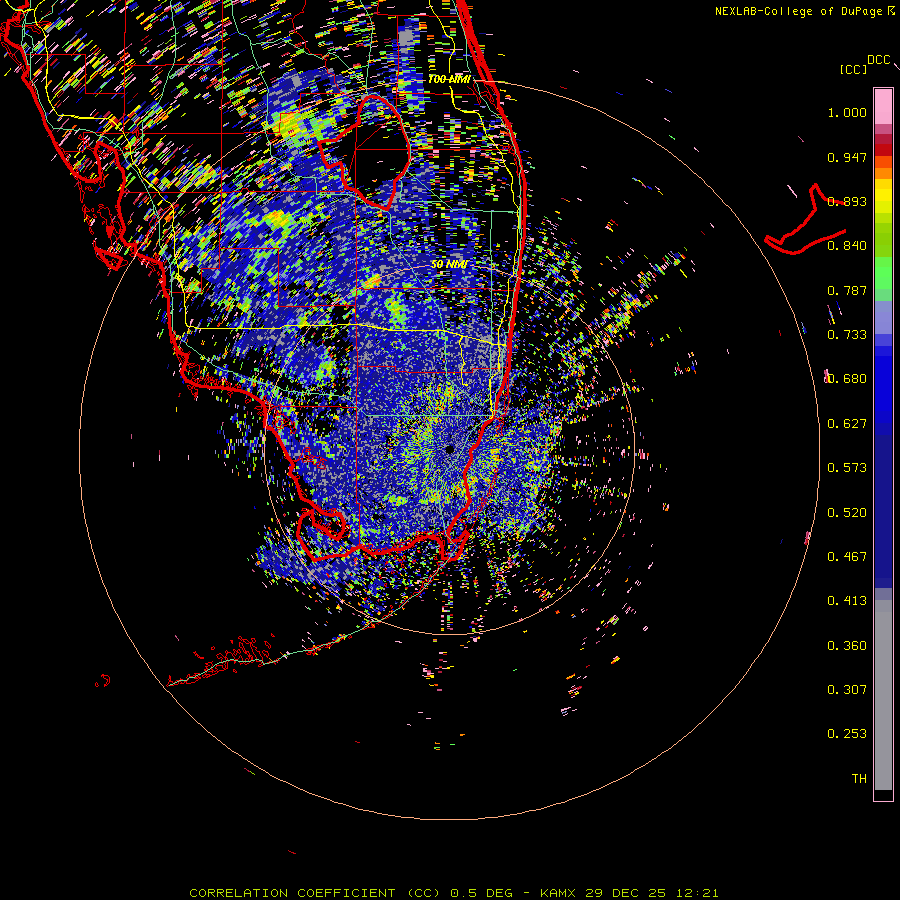Viewport: 900px width, 900px height.
Task: Select the 0.787 legend value
Action: (847, 290)
